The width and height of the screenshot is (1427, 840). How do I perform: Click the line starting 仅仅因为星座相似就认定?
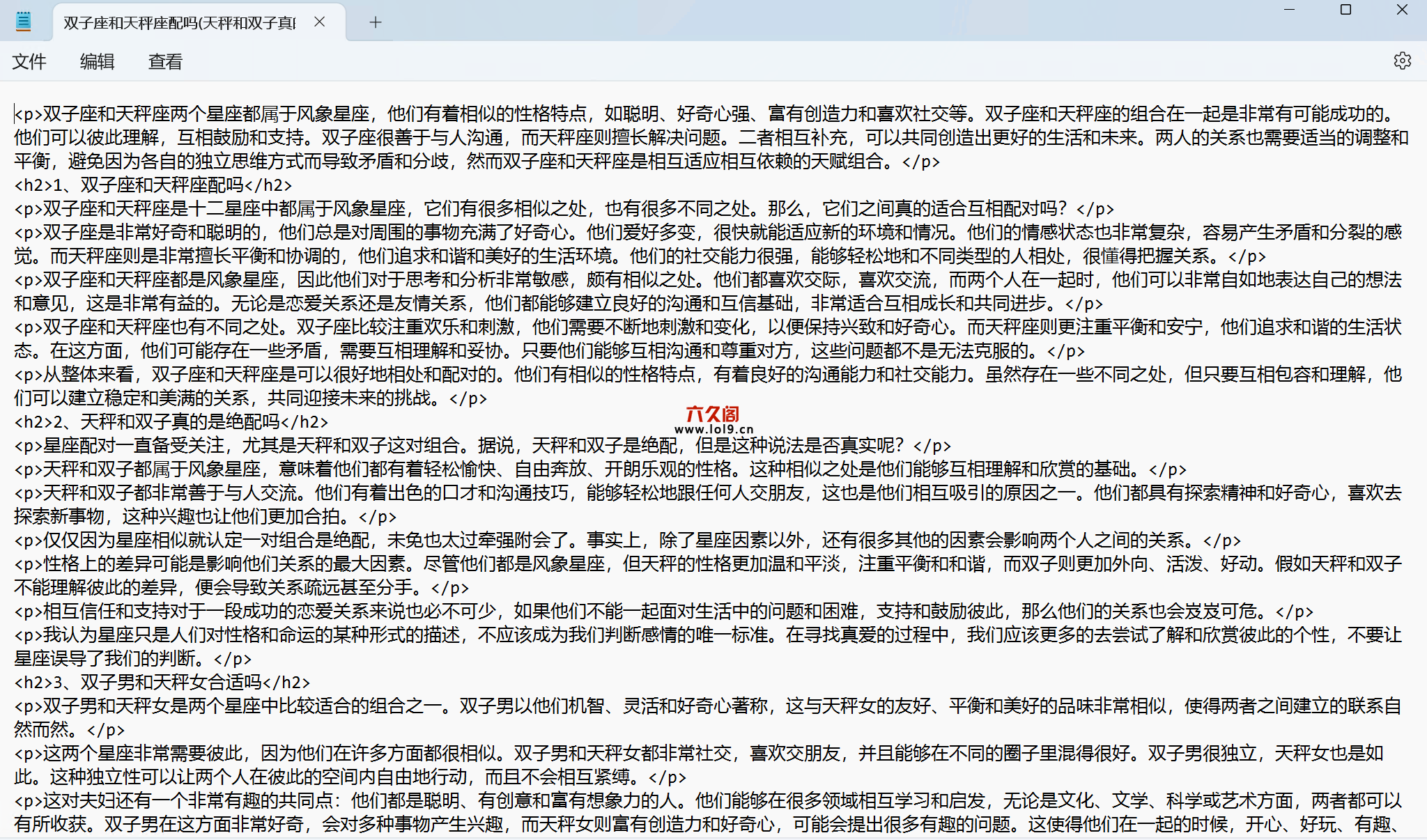(628, 540)
